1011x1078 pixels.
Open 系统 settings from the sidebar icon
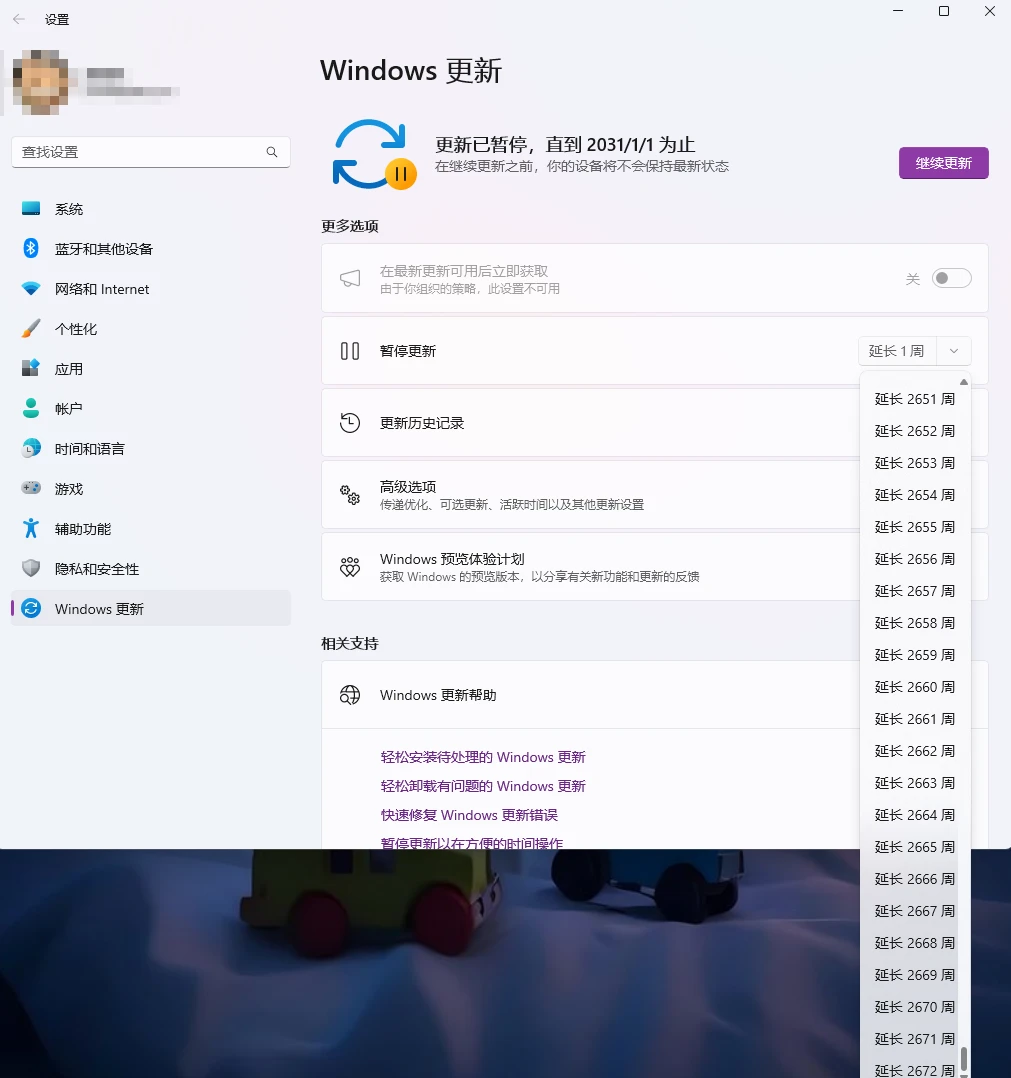28,209
